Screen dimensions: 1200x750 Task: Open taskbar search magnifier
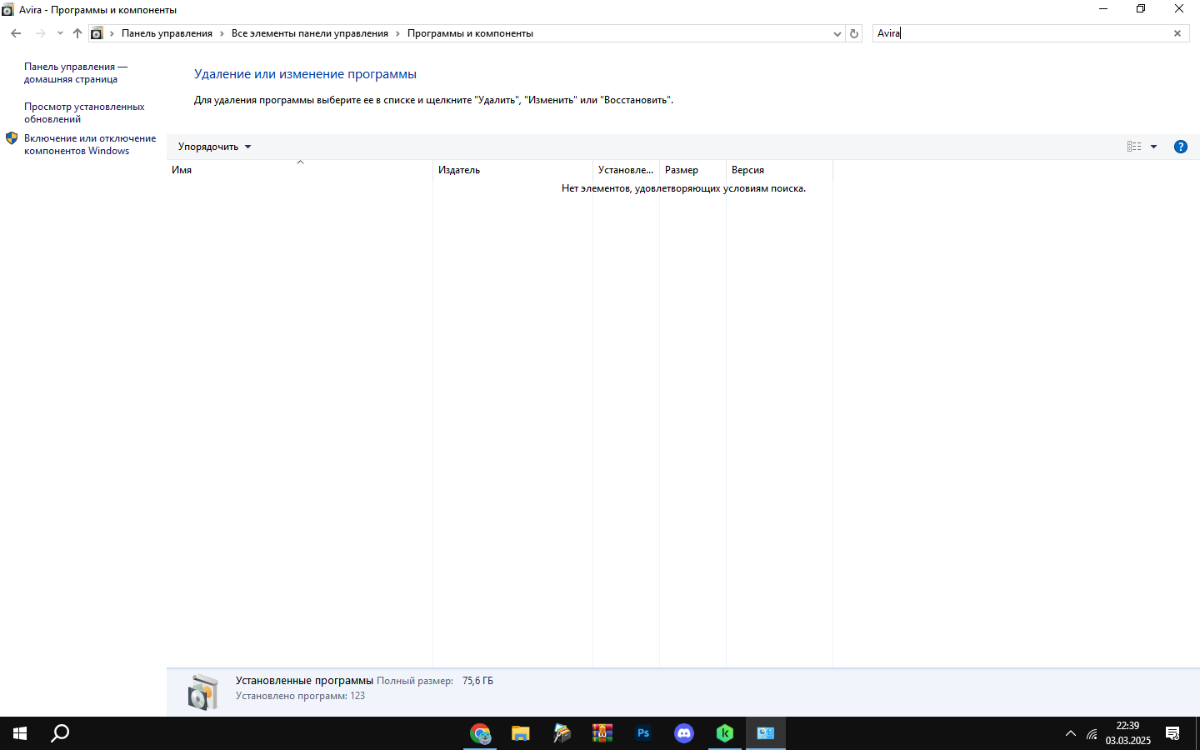(x=60, y=733)
